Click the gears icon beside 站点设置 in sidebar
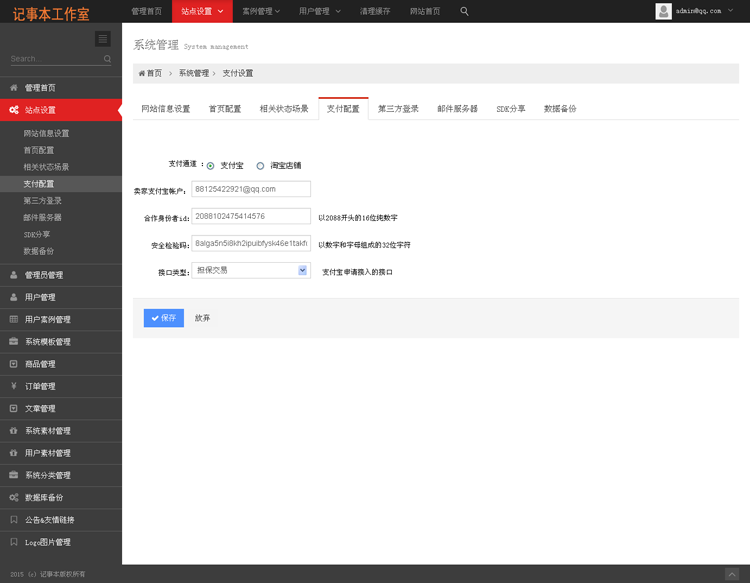Viewport: 750px width, 583px height. [x=14, y=110]
